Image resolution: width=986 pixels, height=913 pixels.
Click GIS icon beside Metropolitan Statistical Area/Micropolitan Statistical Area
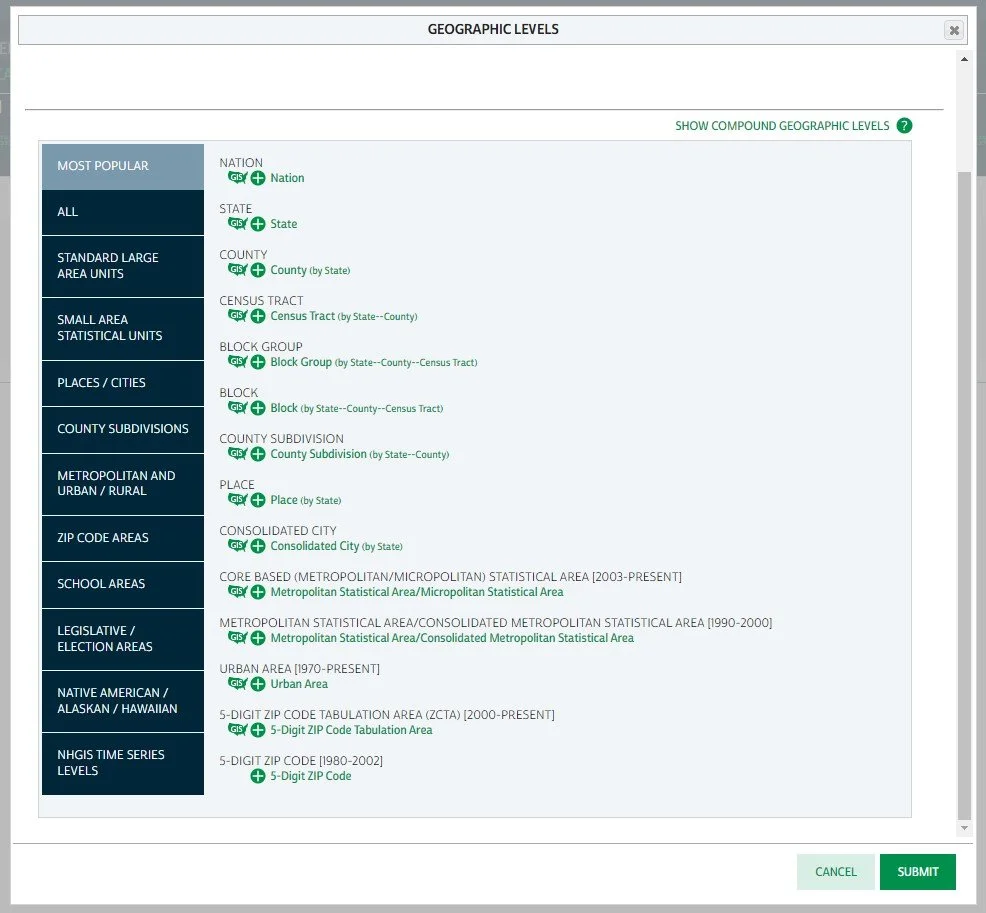237,591
